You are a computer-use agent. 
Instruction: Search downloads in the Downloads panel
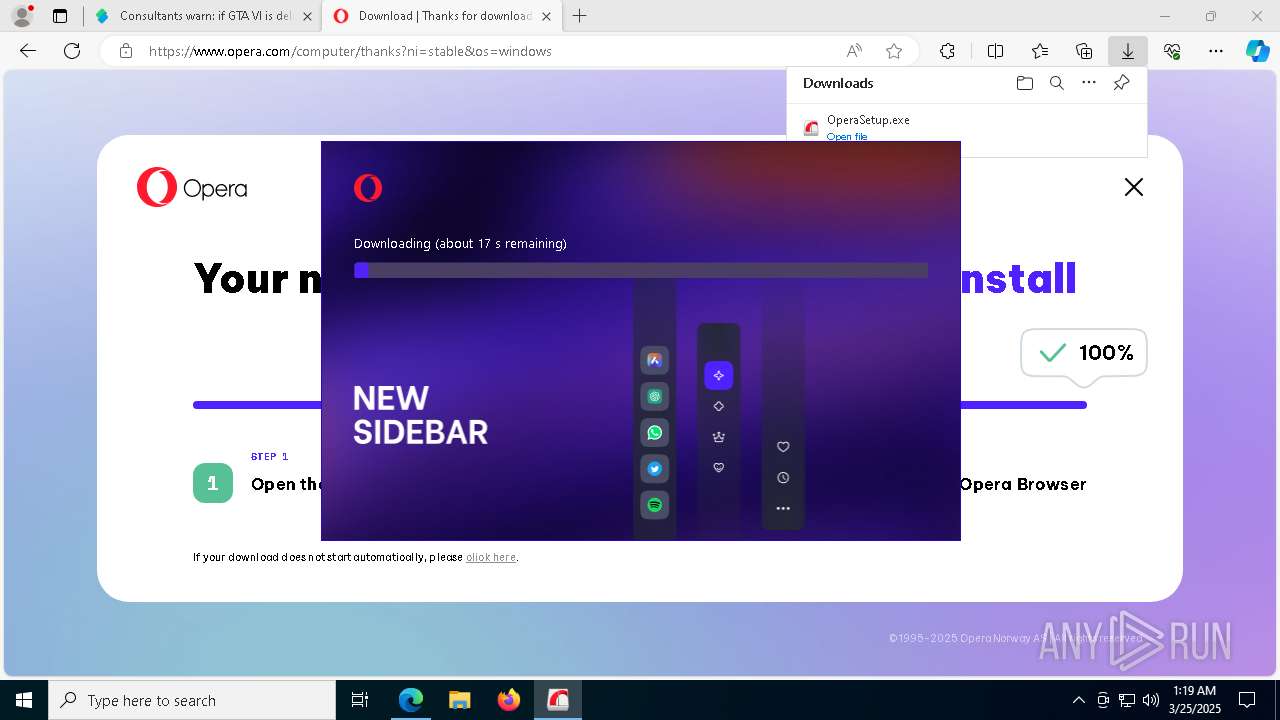click(1056, 83)
